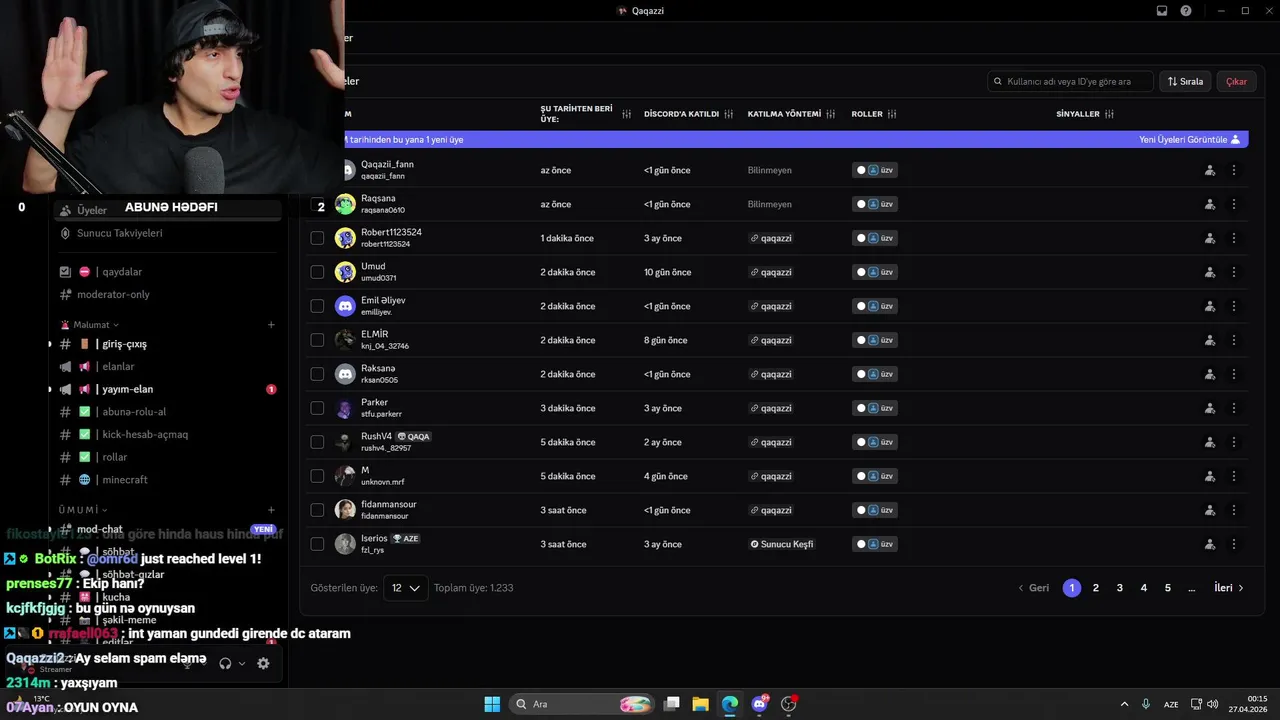Open filter options for Katılma Yöntemi column
This screenshot has width=1280, height=720.
click(x=831, y=114)
